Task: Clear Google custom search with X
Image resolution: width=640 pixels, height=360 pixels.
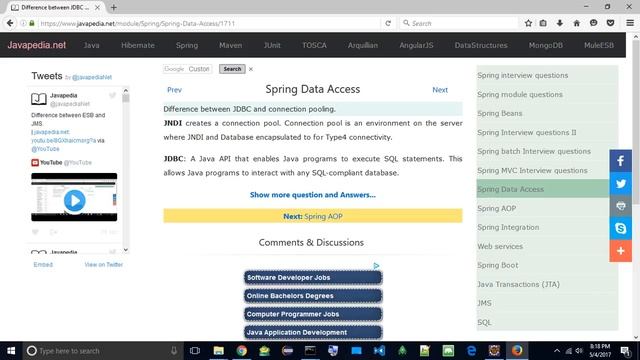Action: (x=251, y=69)
